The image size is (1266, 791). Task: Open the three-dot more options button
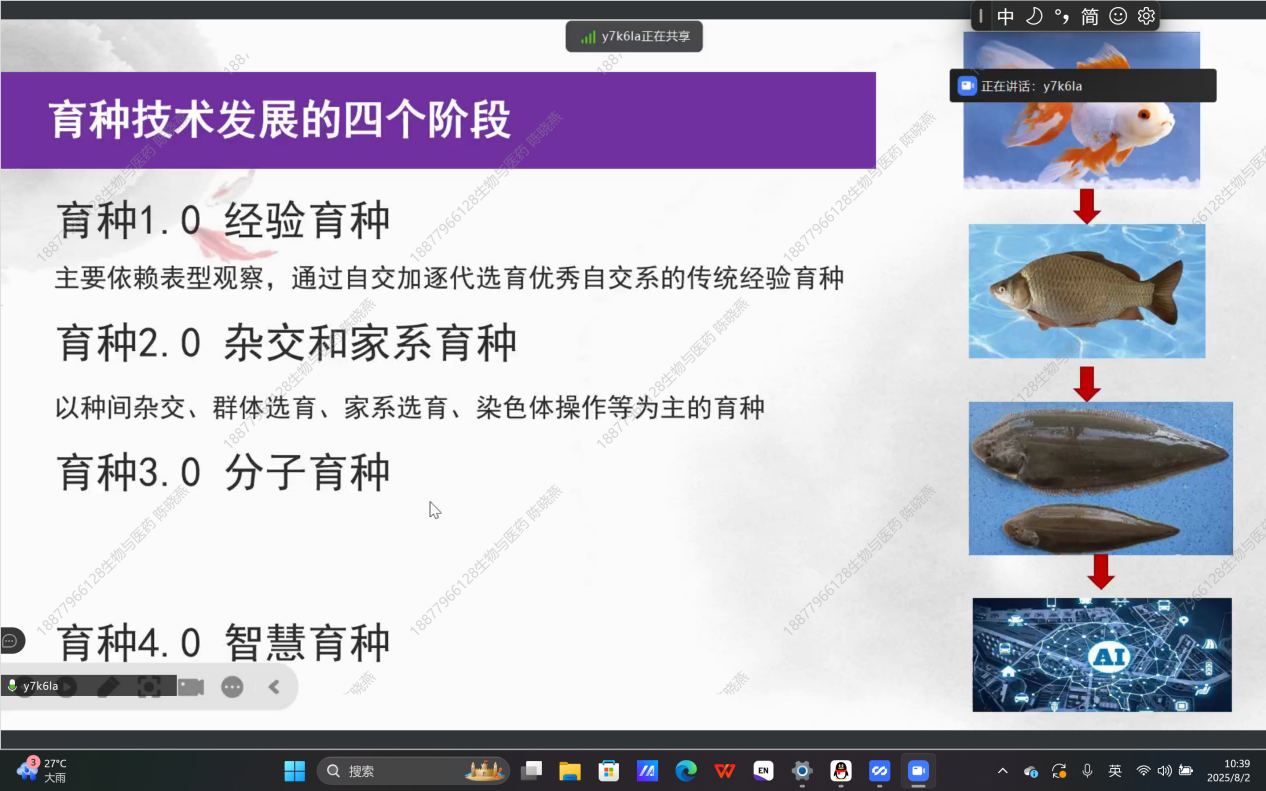point(232,687)
